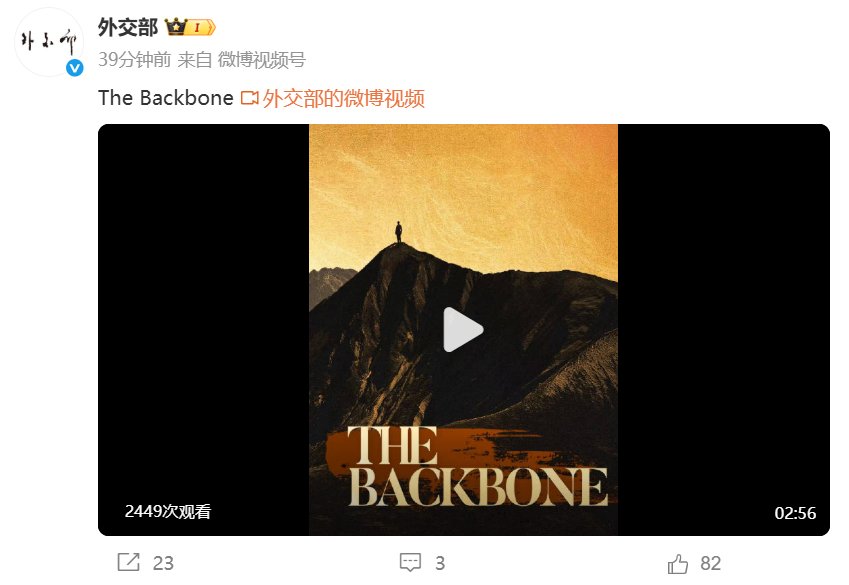Open the 外交部 account name link
The image size is (849, 585).
click(x=128, y=27)
